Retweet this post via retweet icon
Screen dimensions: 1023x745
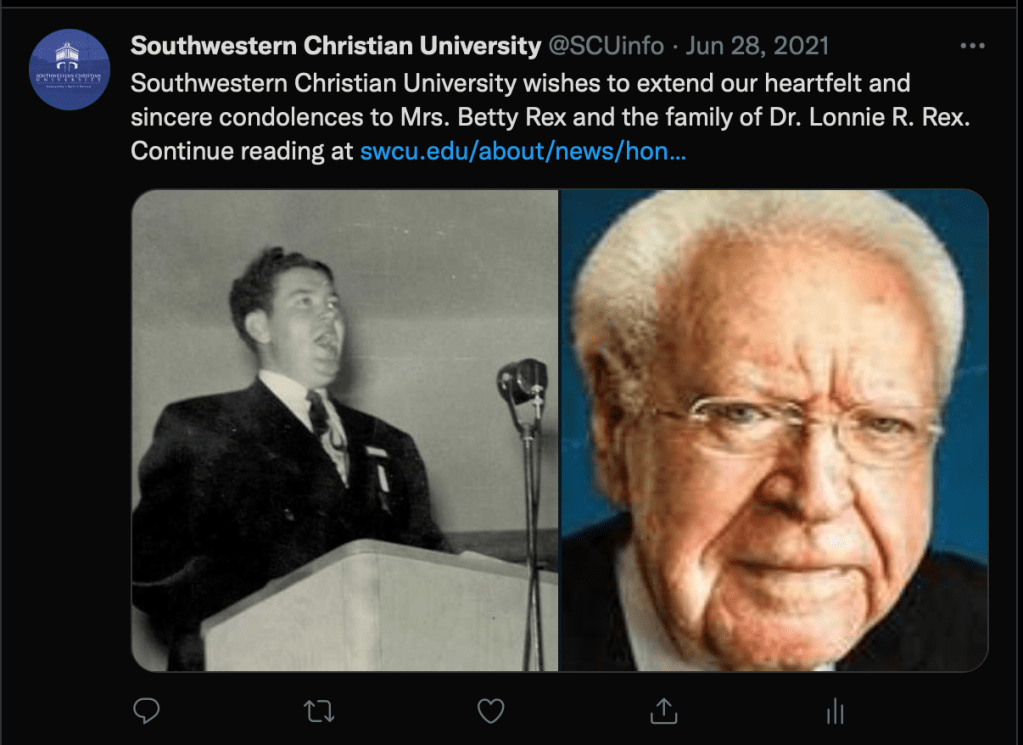click(319, 711)
